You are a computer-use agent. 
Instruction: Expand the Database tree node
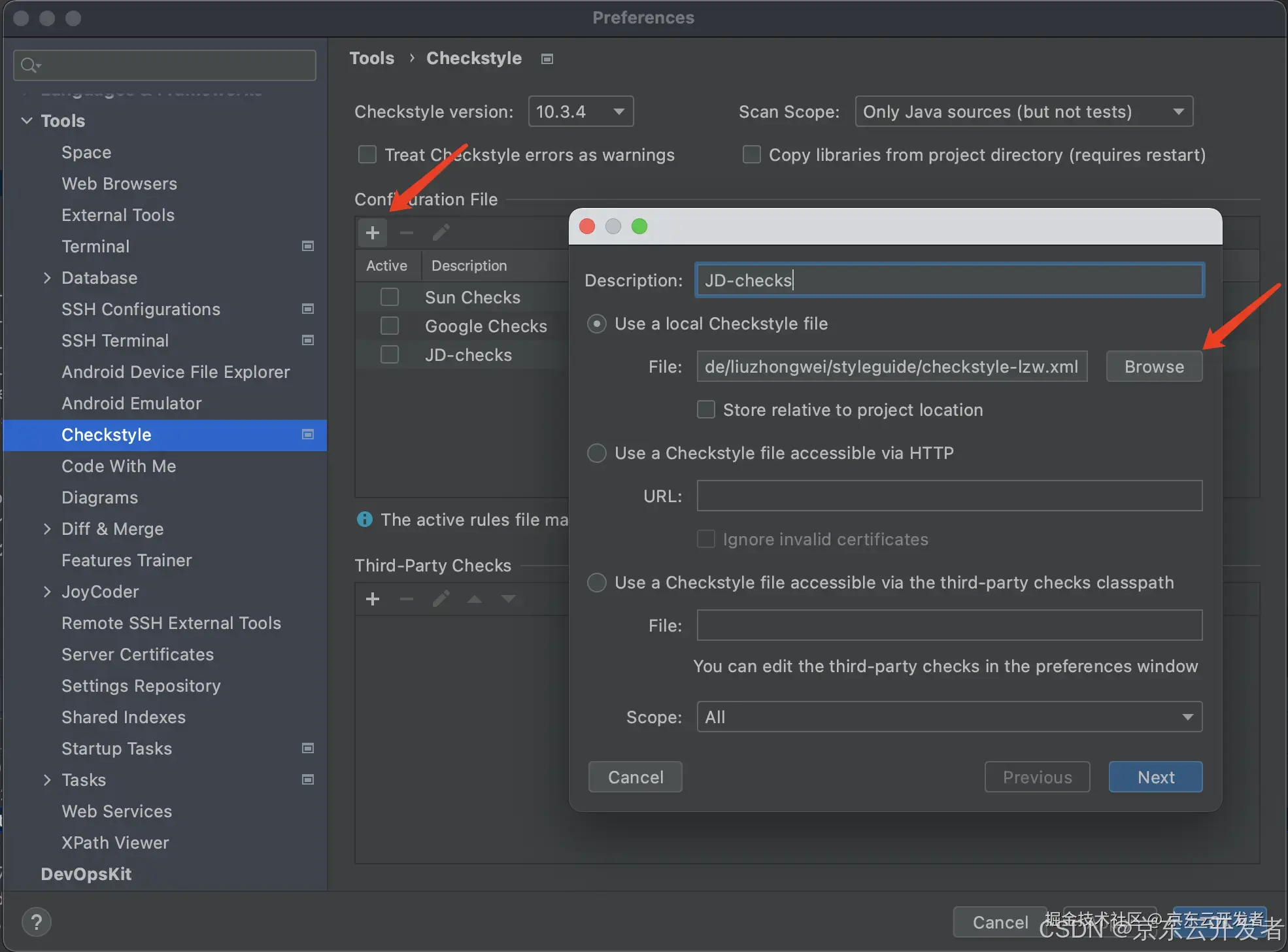click(x=47, y=278)
